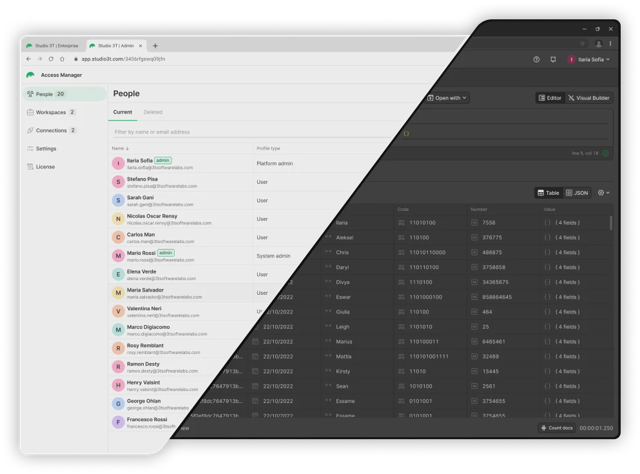Click Rosy Remblant's avatar
Image resolution: width=640 pixels, height=474 pixels.
[118, 349]
